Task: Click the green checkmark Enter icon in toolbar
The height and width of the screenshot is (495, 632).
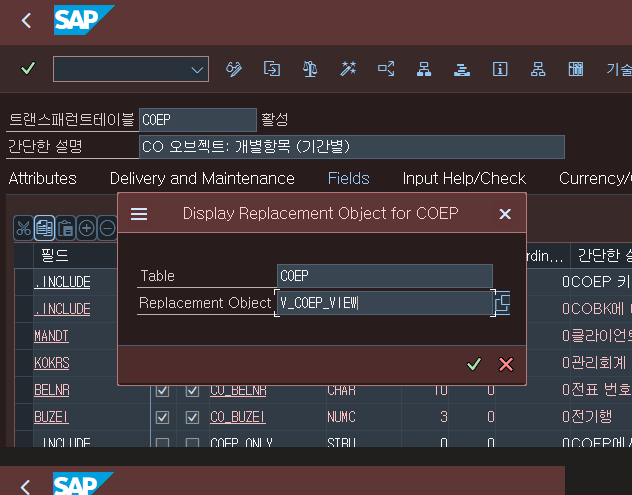Action: tap(28, 68)
